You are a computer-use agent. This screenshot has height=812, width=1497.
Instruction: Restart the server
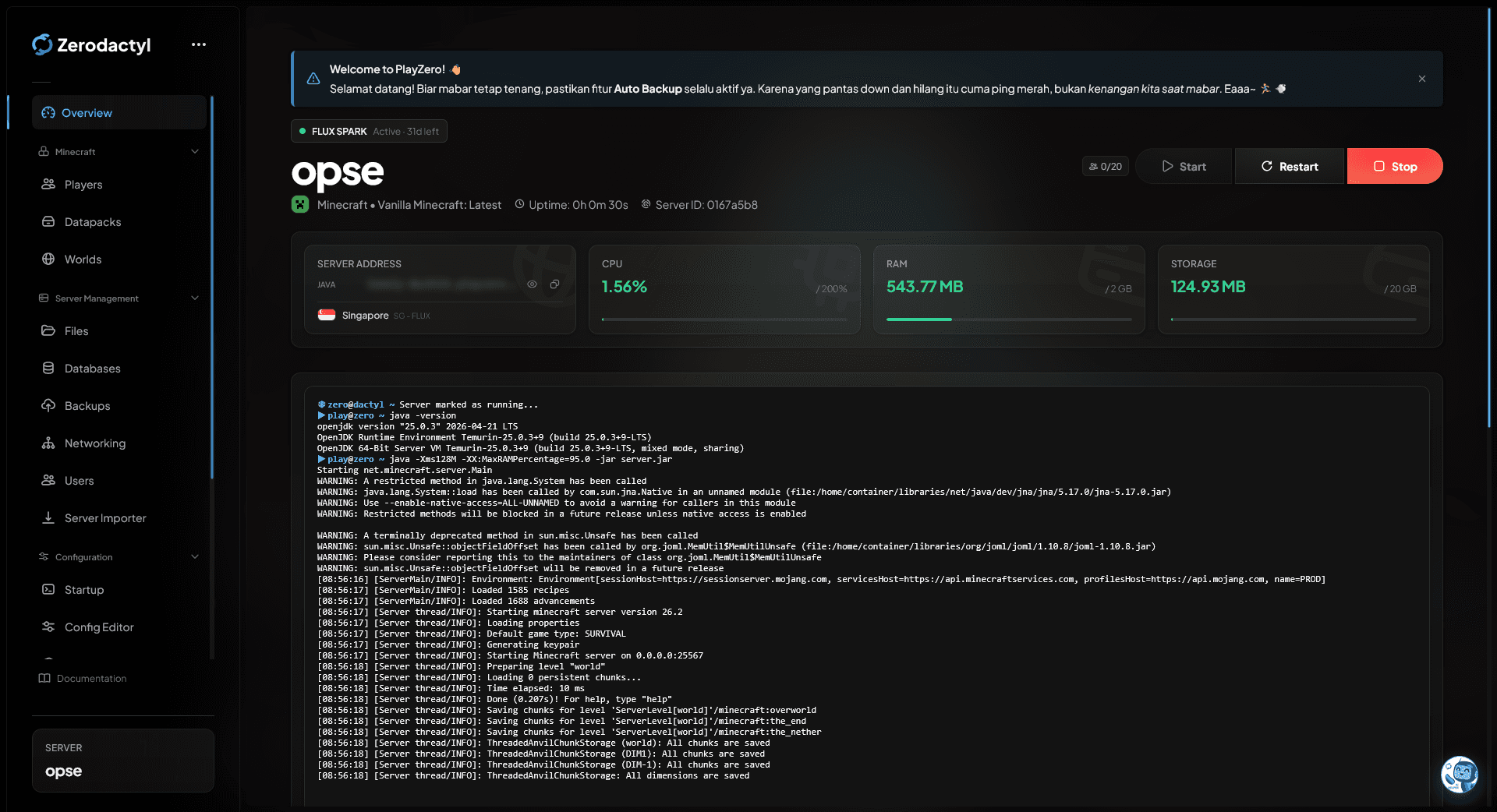pos(1290,166)
